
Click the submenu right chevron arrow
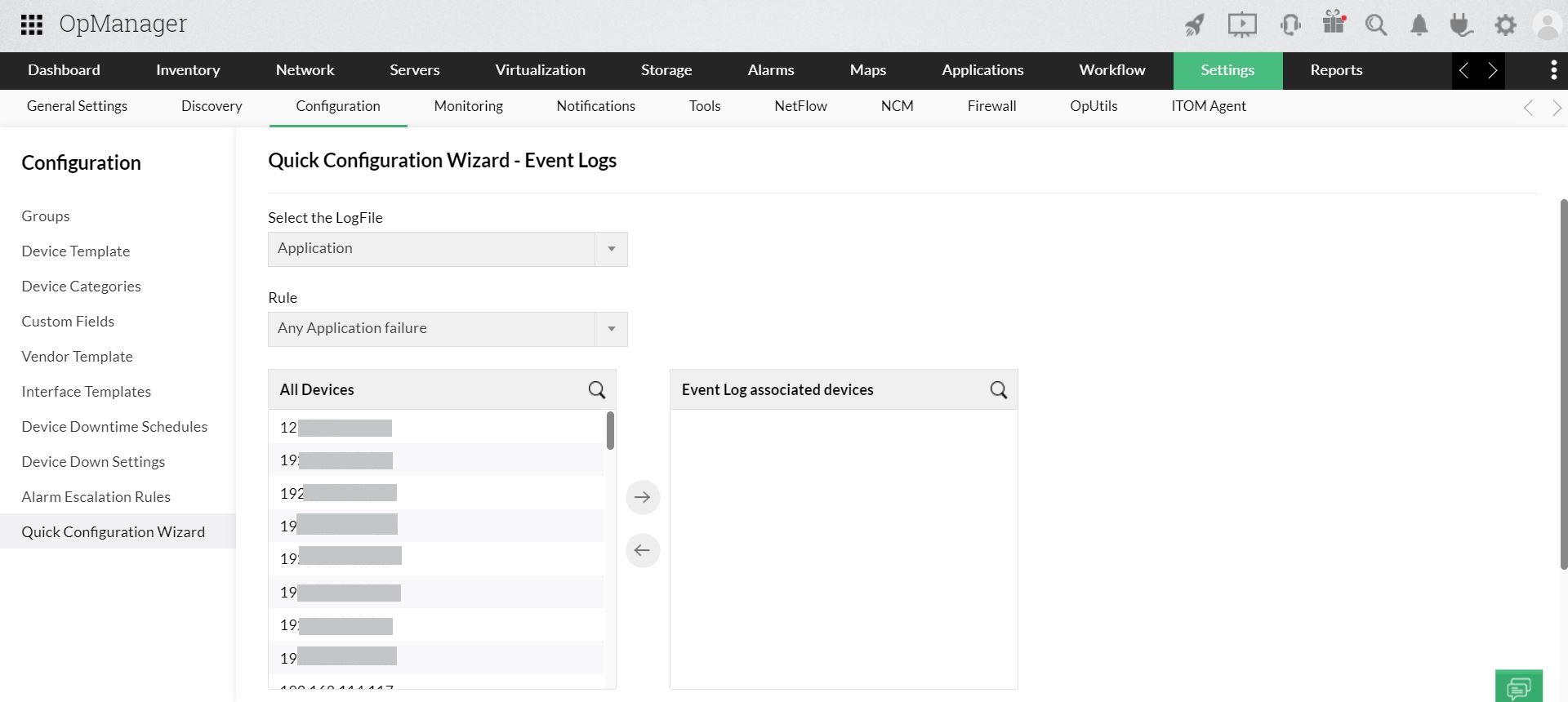[x=1557, y=108]
